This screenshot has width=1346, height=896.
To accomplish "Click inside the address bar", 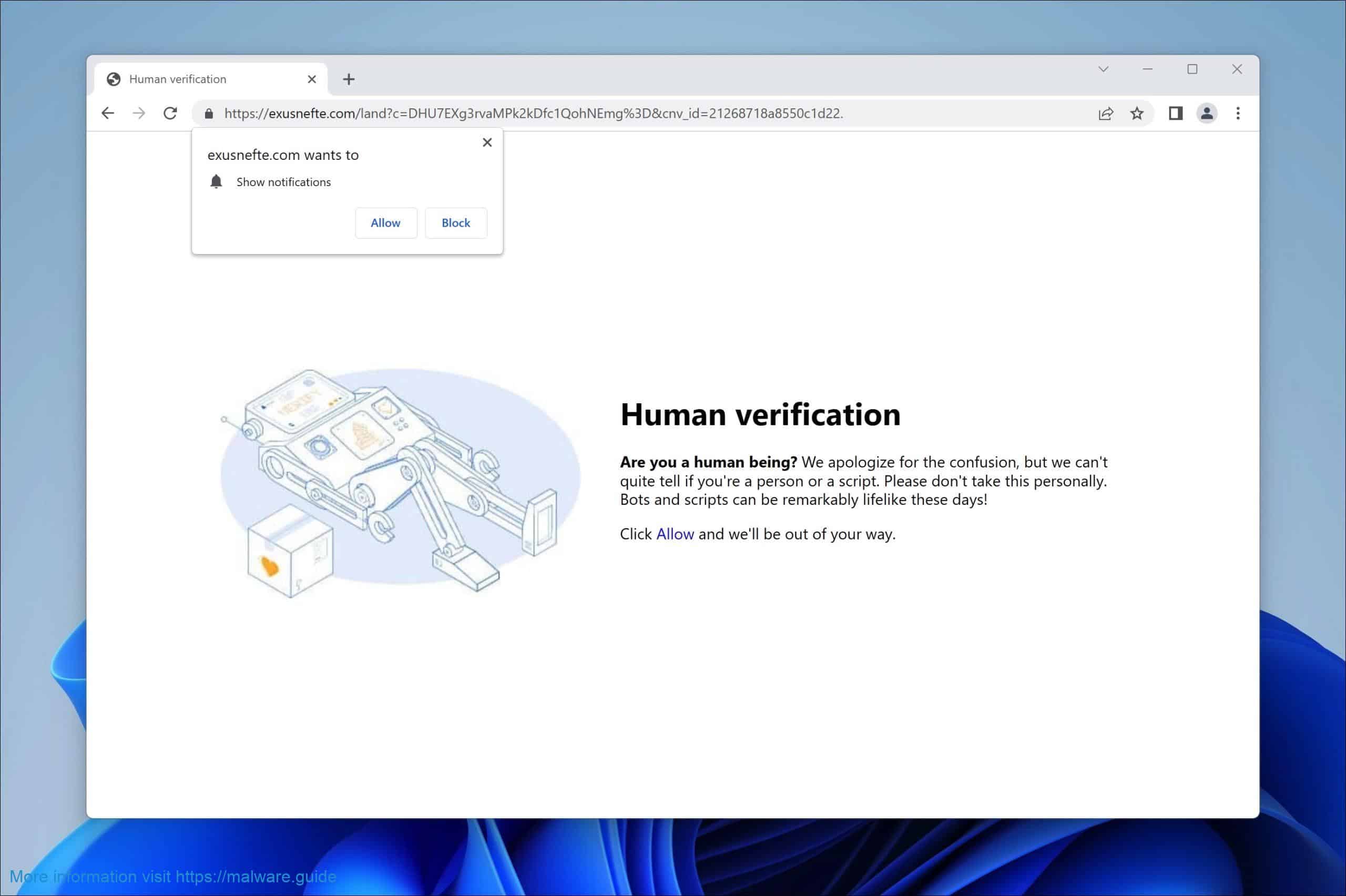I will pos(514,113).
